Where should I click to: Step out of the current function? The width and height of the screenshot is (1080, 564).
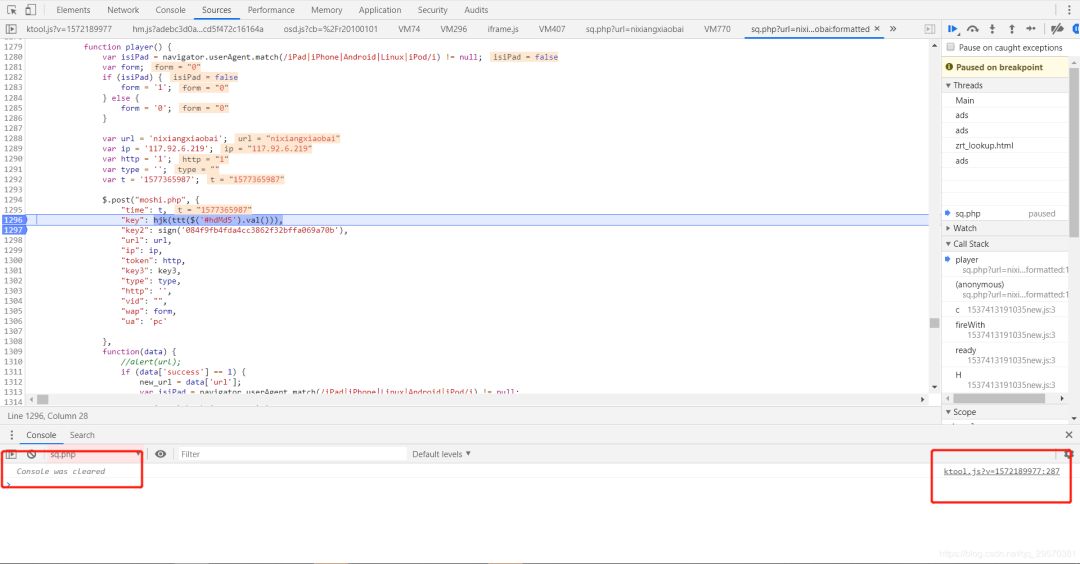[1010, 29]
